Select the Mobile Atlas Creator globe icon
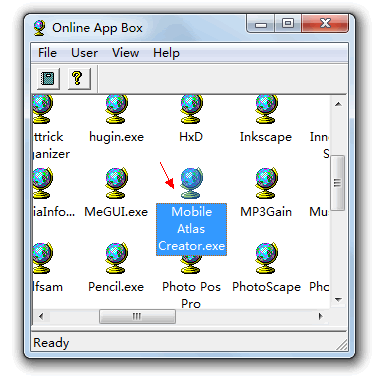 click(191, 183)
